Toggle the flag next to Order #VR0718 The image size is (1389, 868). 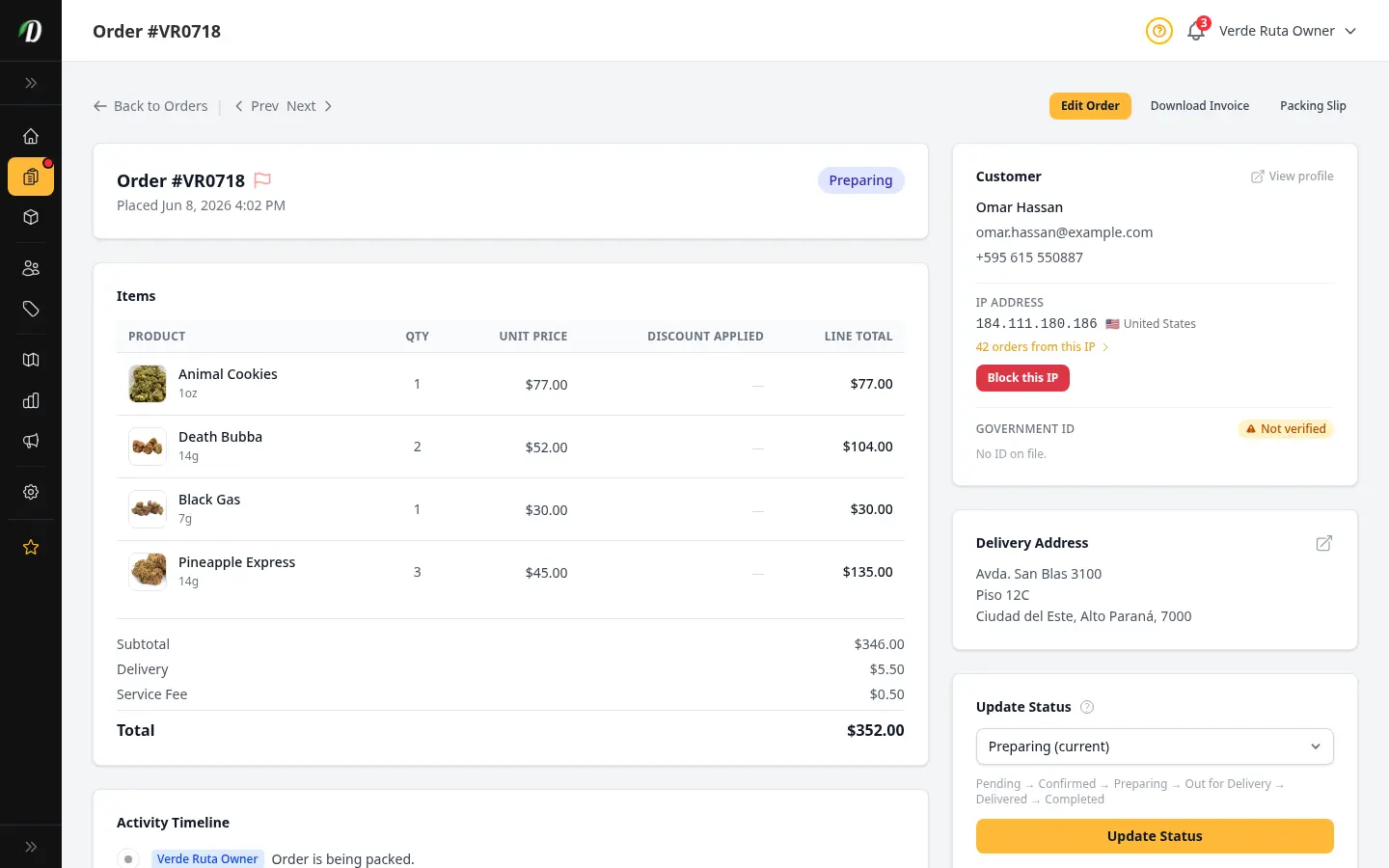[262, 180]
